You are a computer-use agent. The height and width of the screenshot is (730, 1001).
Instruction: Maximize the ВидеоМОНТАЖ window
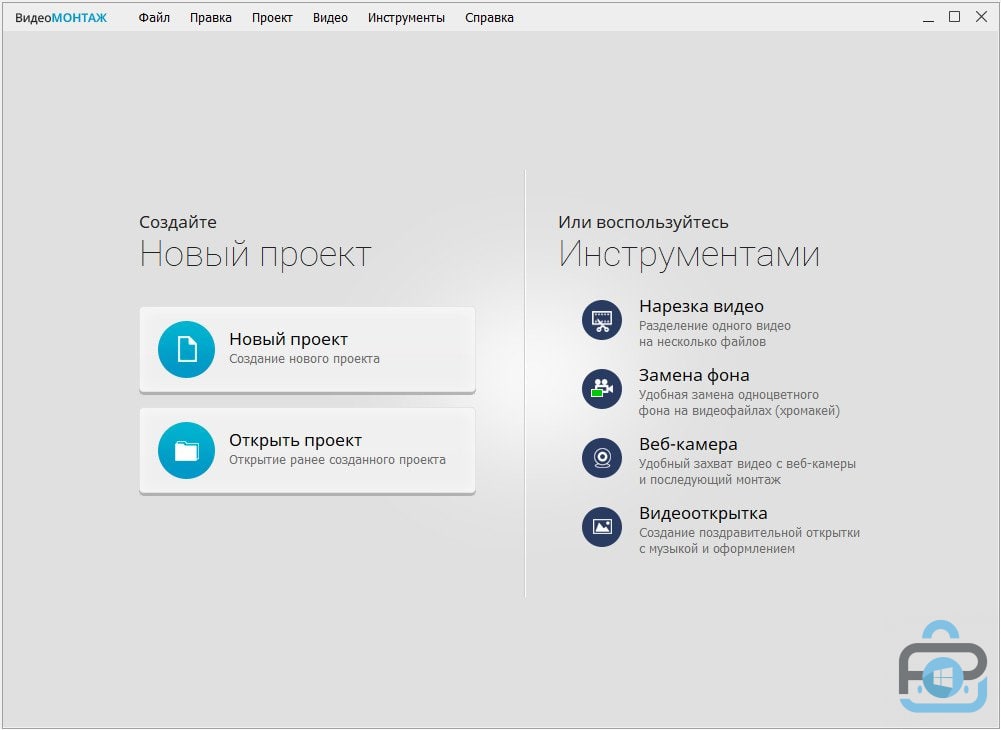tap(954, 17)
